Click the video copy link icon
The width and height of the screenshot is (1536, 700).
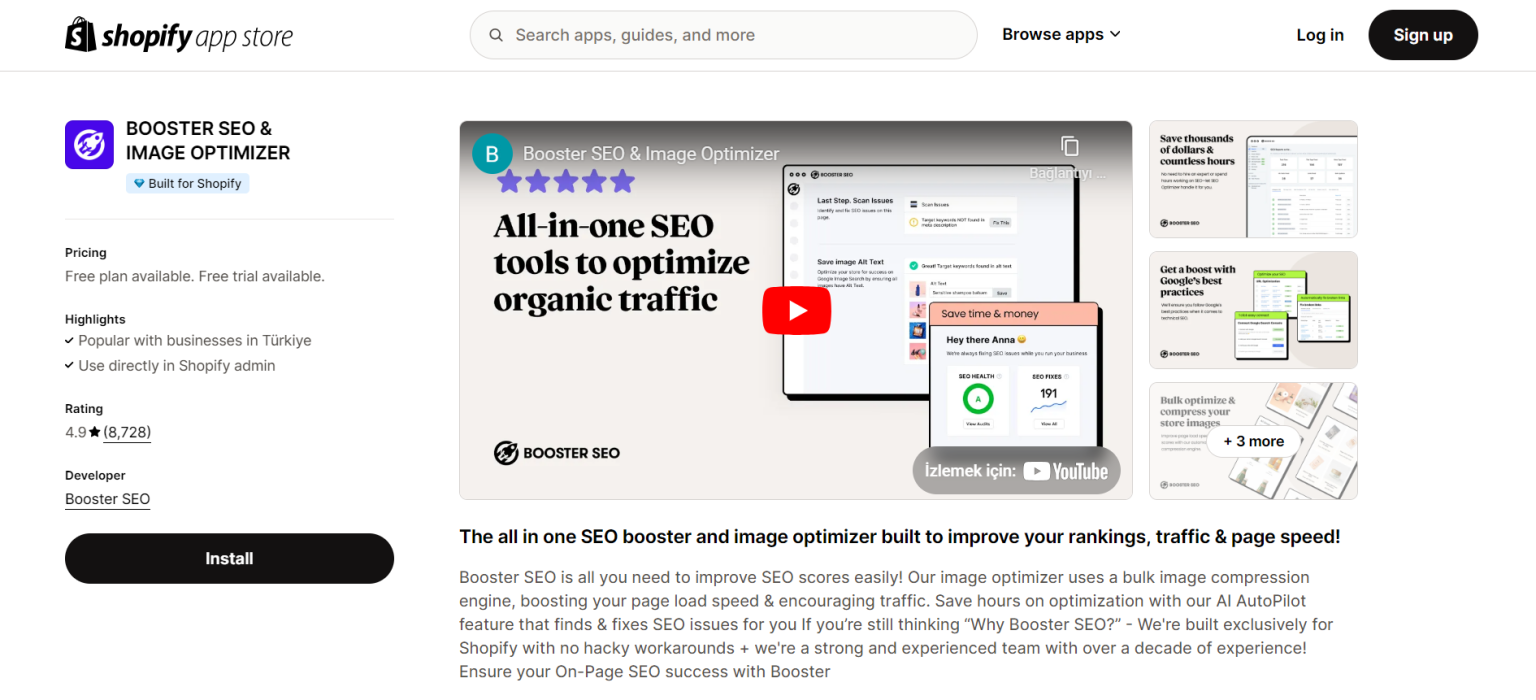1069,146
